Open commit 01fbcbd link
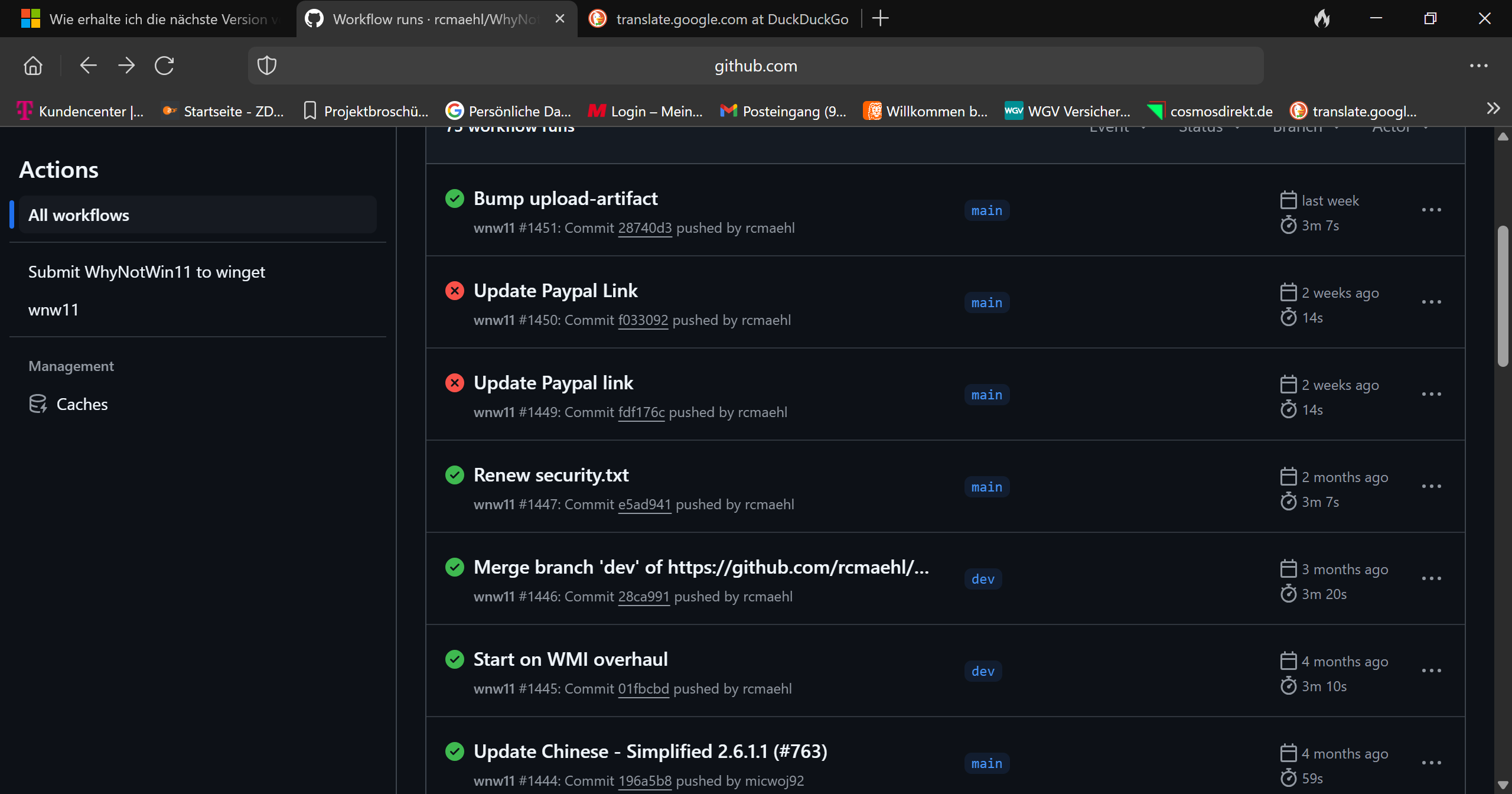Image resolution: width=1512 pixels, height=794 pixels. pos(643,689)
